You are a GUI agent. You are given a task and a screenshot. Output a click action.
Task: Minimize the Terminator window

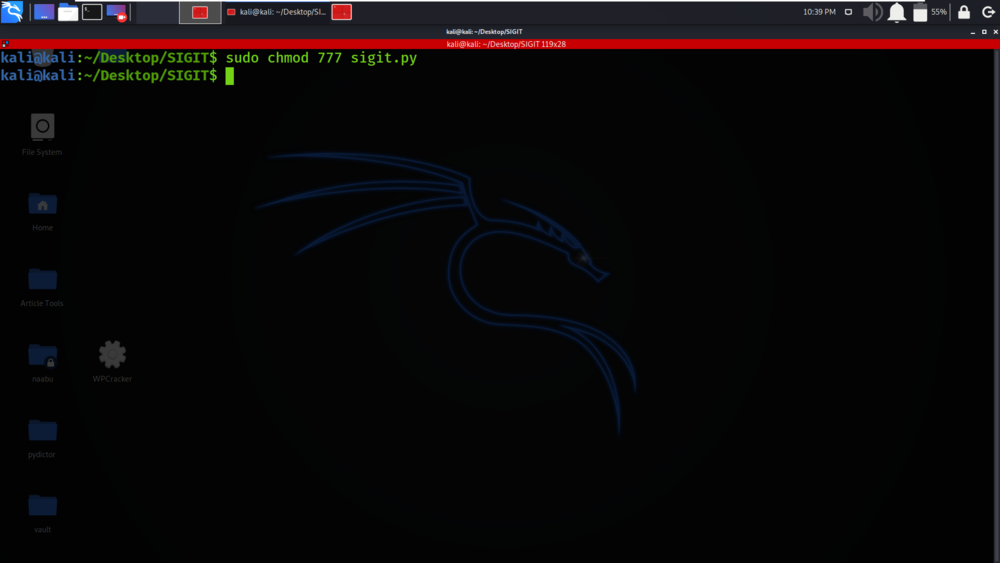tap(973, 32)
